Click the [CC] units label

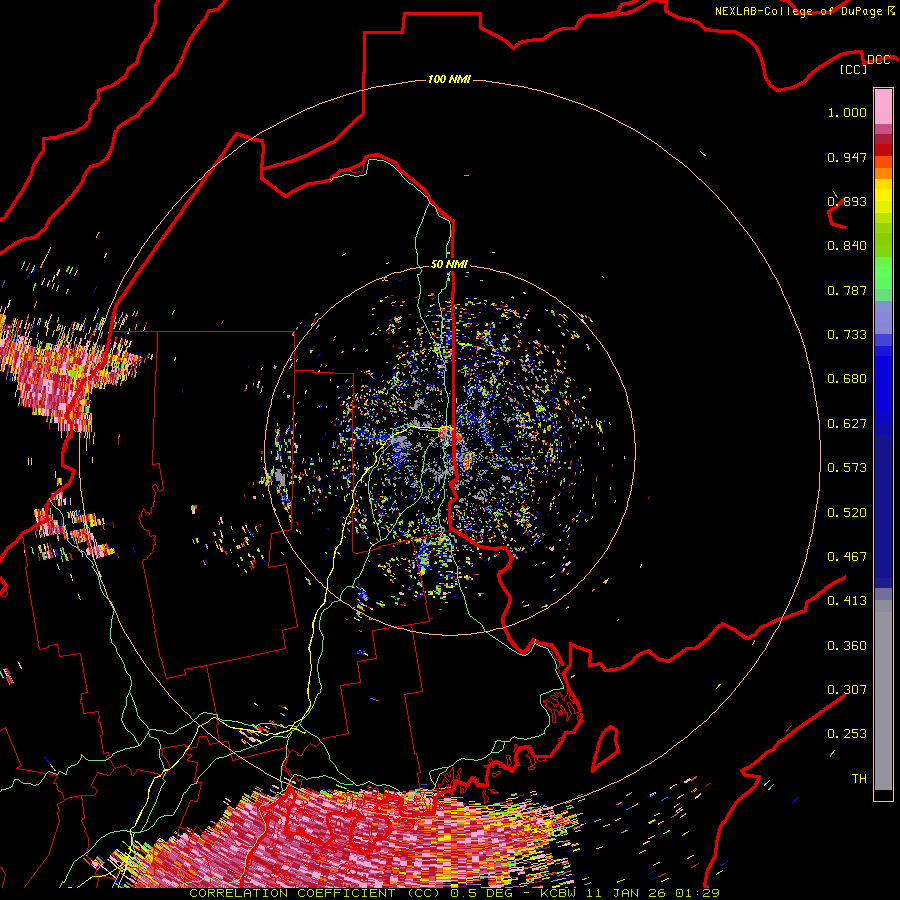click(854, 69)
